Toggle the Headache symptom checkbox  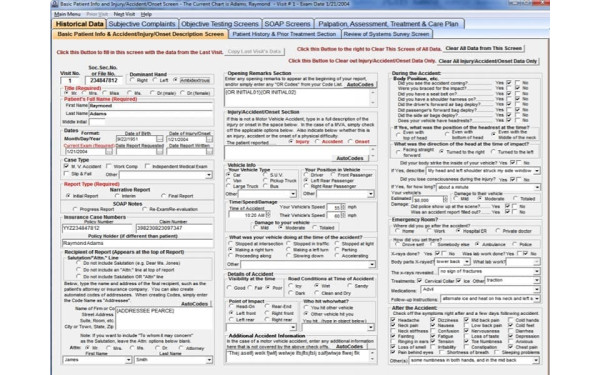pos(393,320)
